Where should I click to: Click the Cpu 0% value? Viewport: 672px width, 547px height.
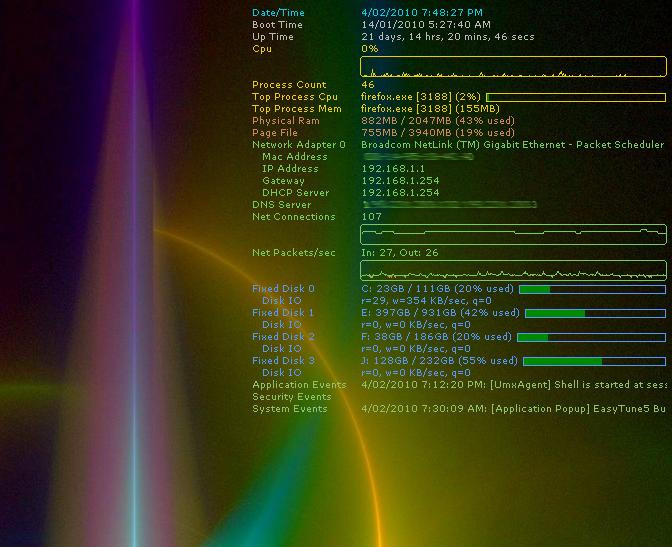click(x=369, y=49)
